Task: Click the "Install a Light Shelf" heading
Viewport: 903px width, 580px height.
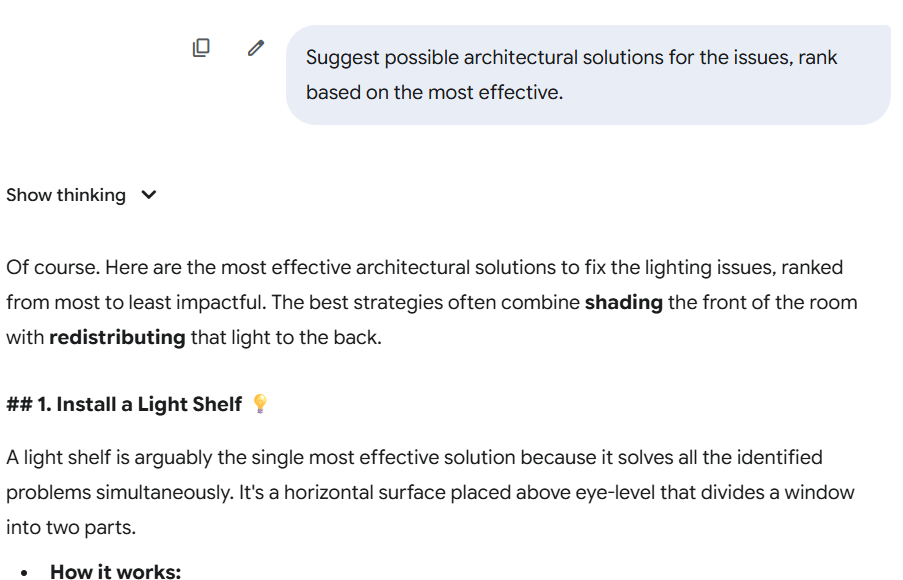Action: [149, 404]
